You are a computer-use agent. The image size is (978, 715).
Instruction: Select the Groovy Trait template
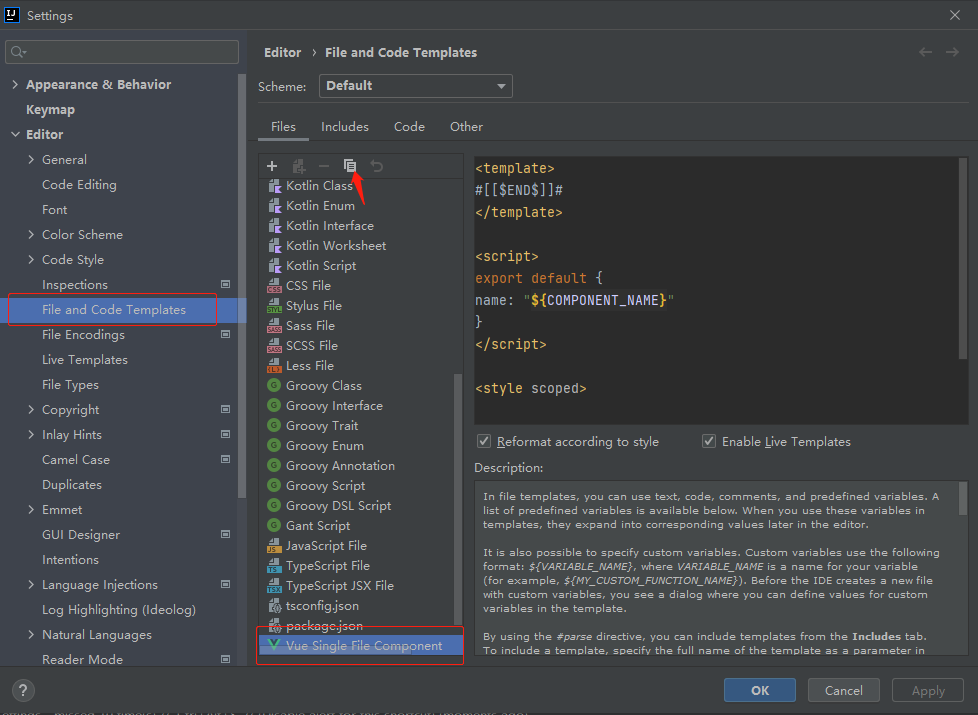322,426
